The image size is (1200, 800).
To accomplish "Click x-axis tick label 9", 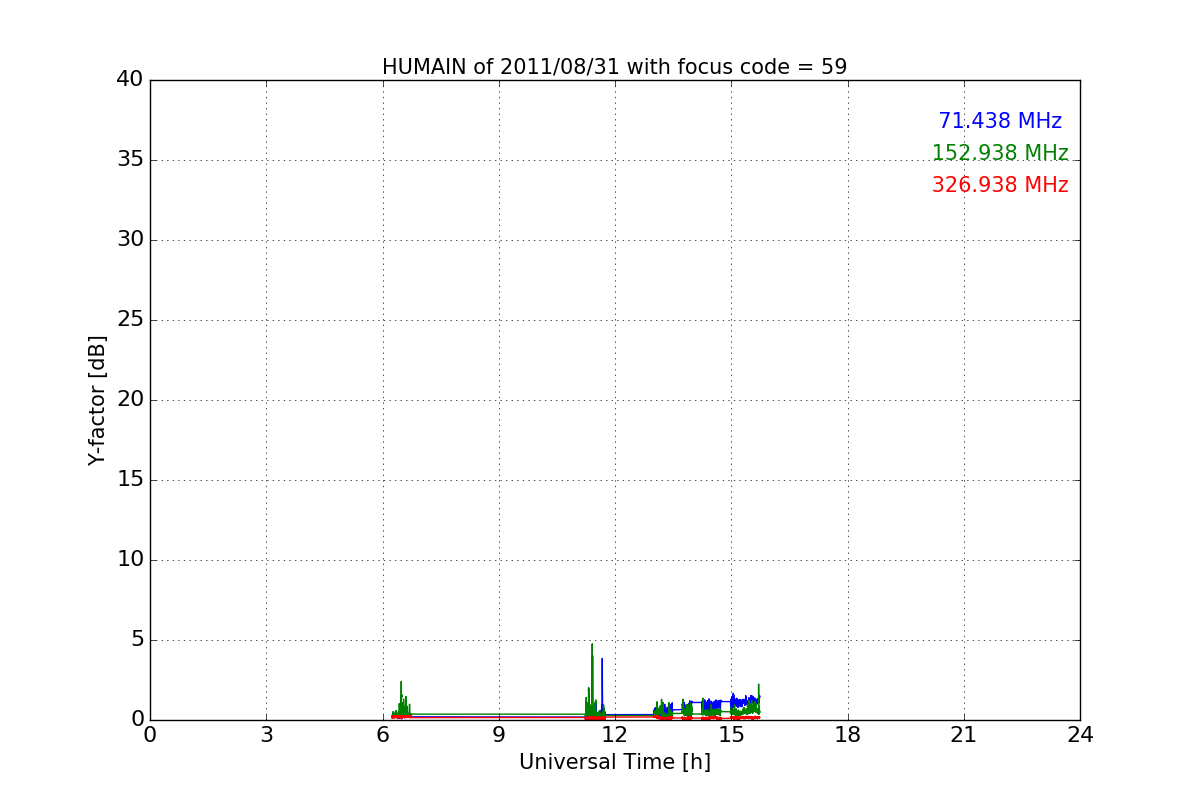I will 499,735.
